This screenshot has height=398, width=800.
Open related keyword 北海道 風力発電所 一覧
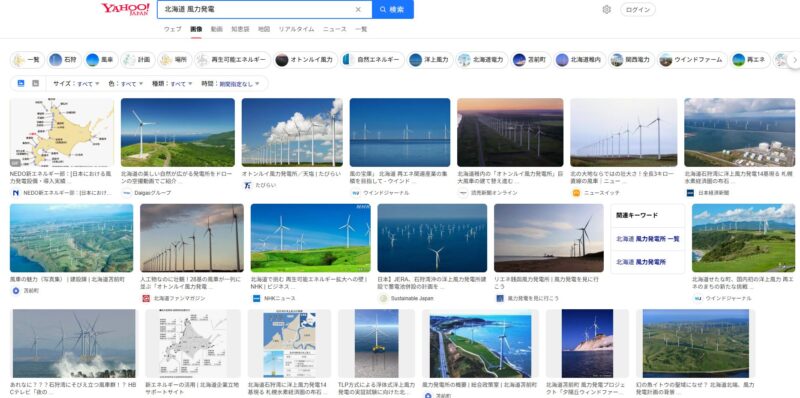[647, 239]
